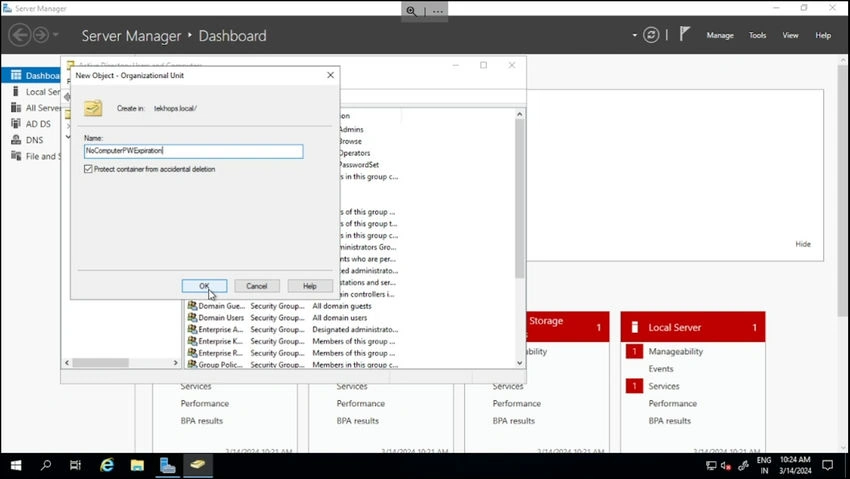Open the Manage menu
Viewport: 850px width, 479px height.
tap(720, 35)
